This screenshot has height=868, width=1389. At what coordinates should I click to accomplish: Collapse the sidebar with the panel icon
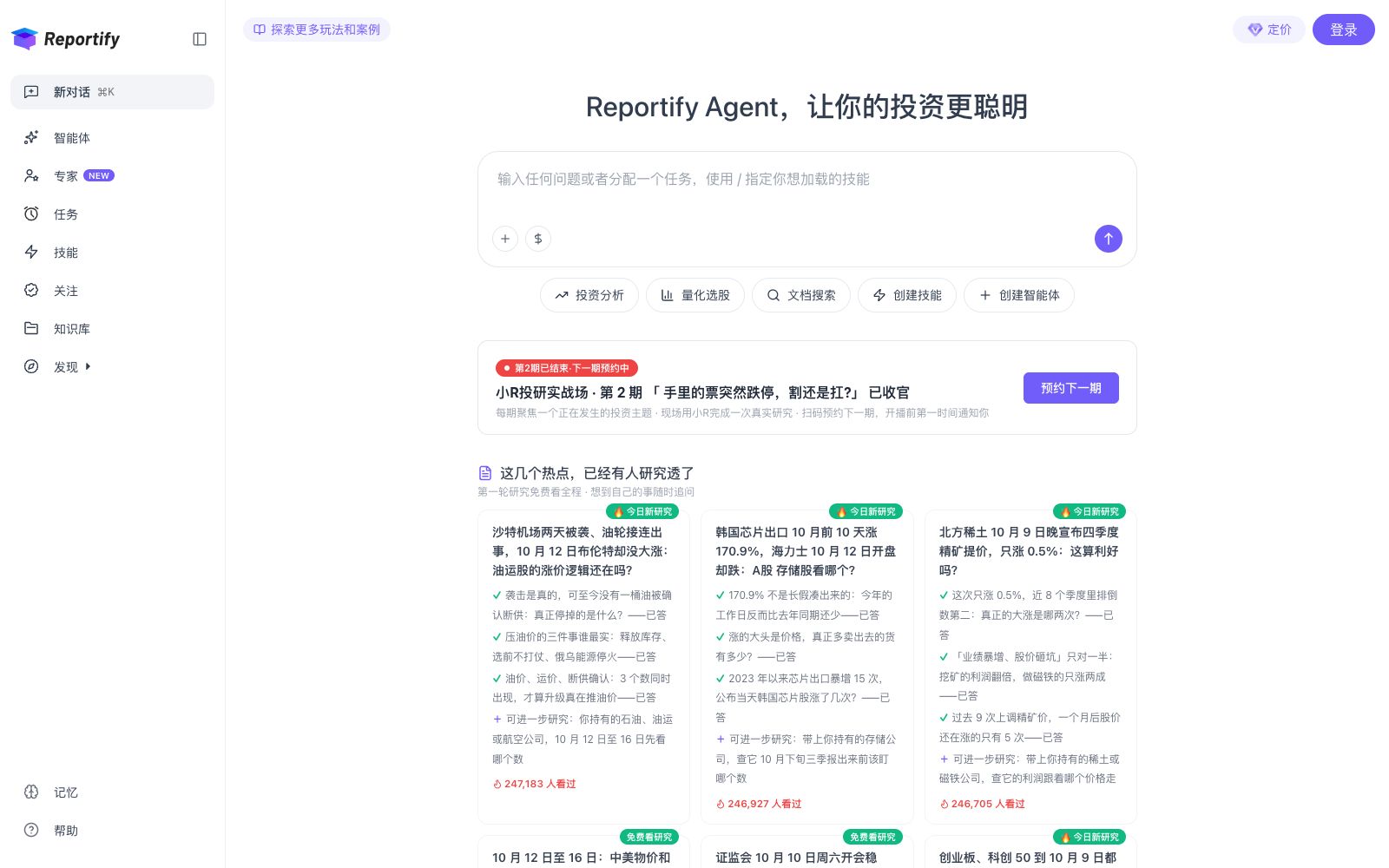tap(200, 39)
